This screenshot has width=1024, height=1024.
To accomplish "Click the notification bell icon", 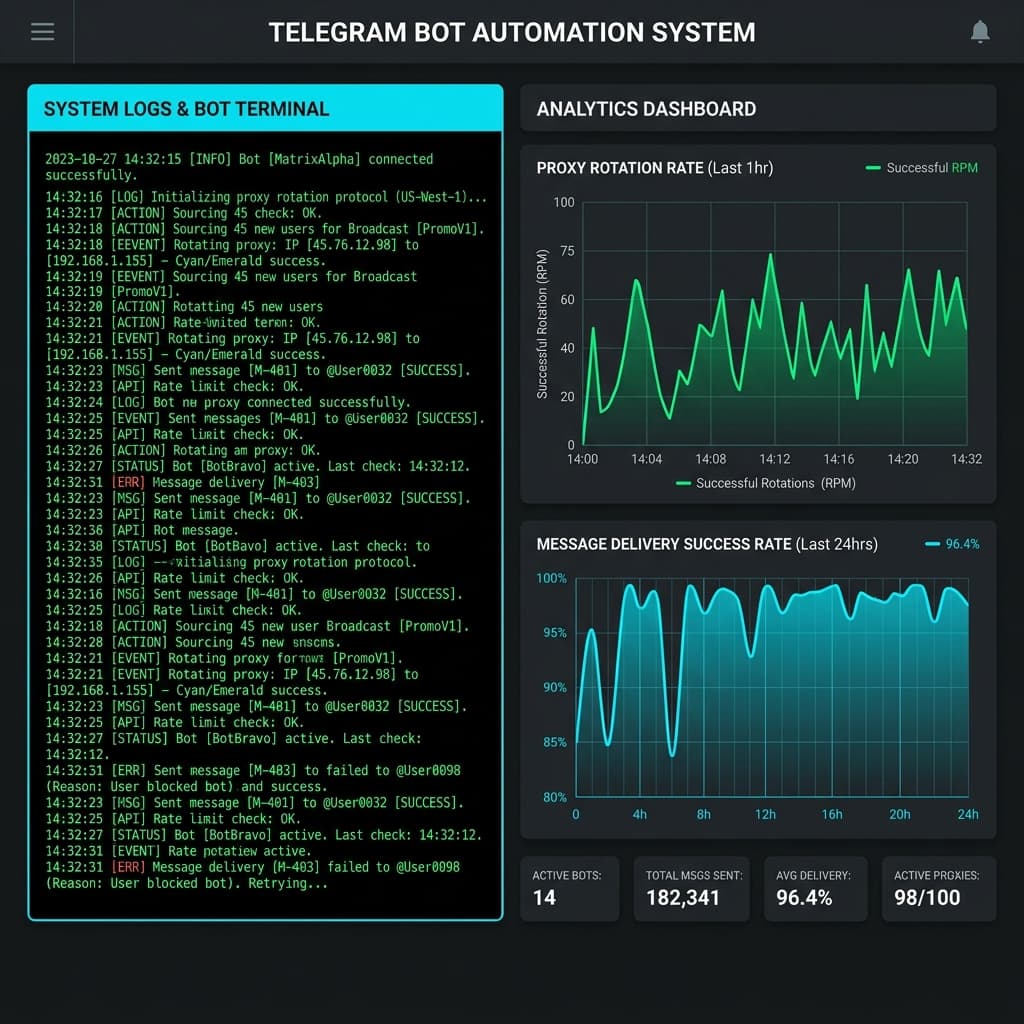I will pyautogui.click(x=980, y=31).
